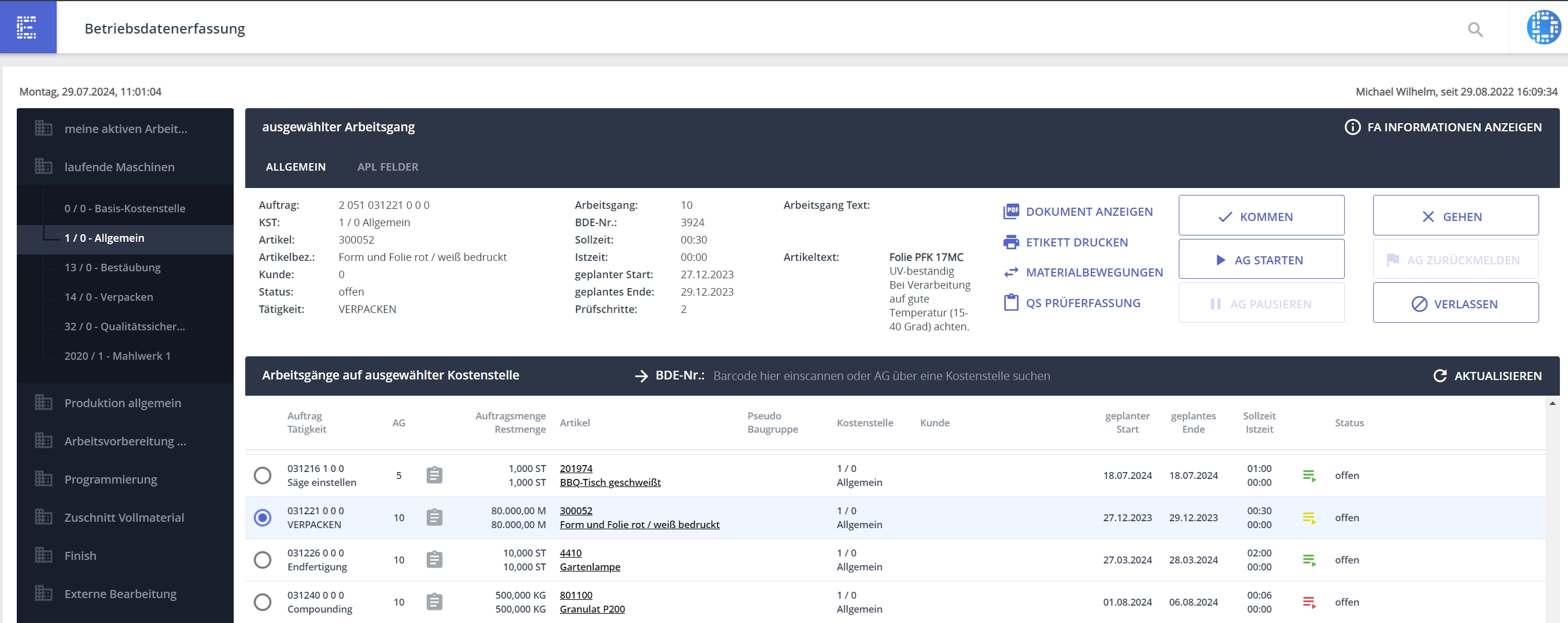
Task: Click FA INFORMATIONEN ANZEIGEN
Action: point(1443,127)
